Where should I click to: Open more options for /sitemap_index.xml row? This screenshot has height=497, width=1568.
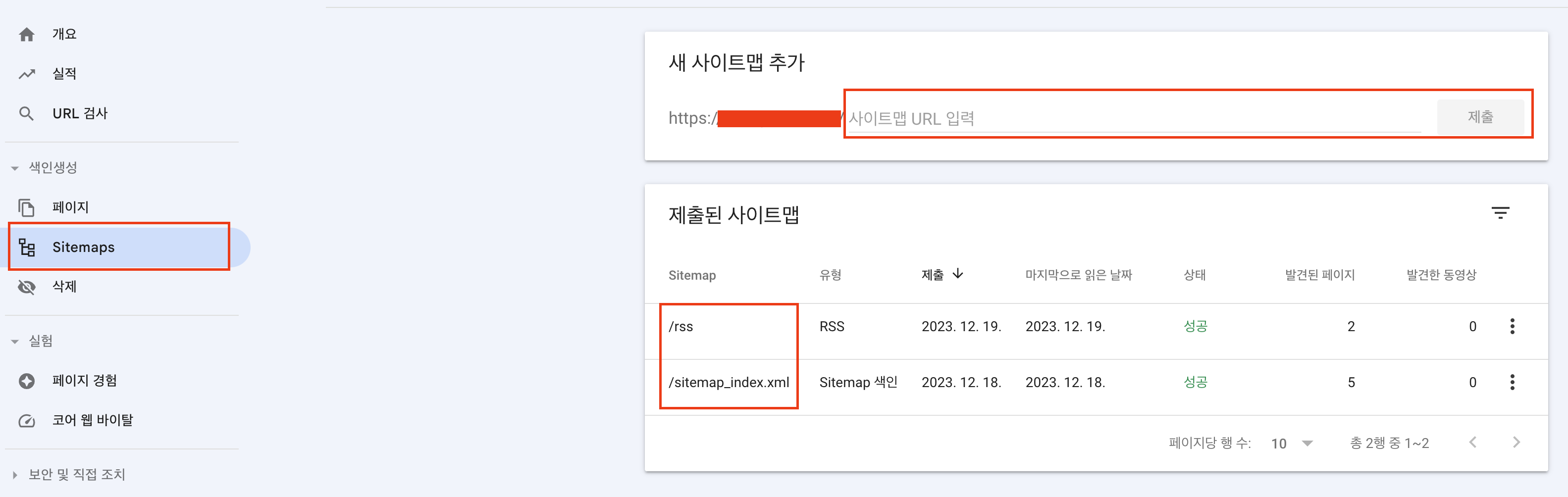tap(1512, 382)
